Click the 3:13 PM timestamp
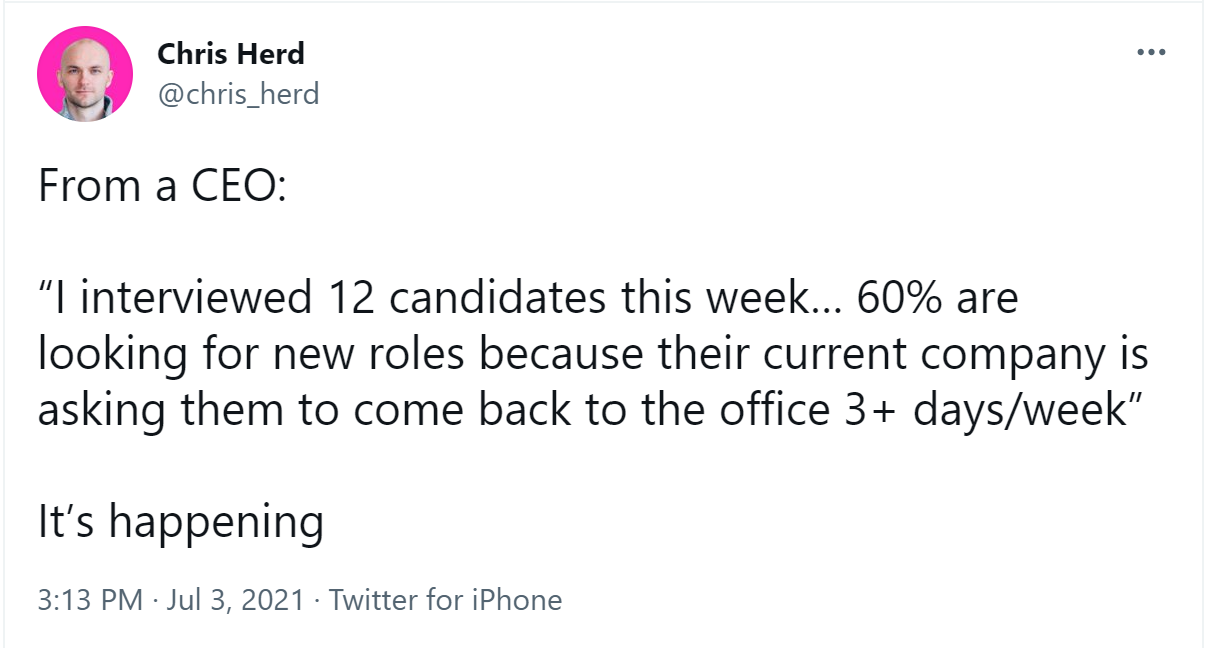 click(91, 600)
